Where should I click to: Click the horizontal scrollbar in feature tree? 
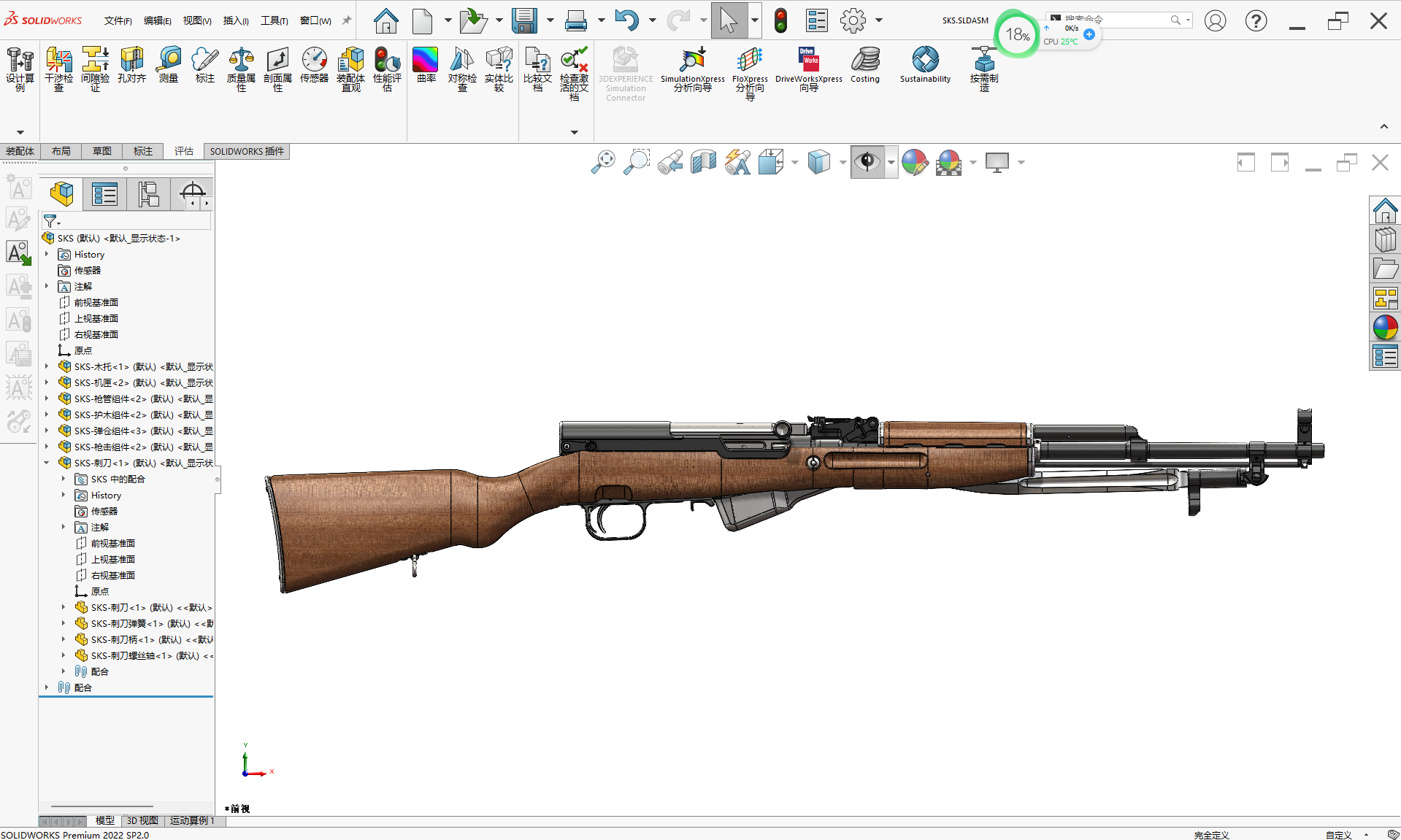tap(102, 806)
